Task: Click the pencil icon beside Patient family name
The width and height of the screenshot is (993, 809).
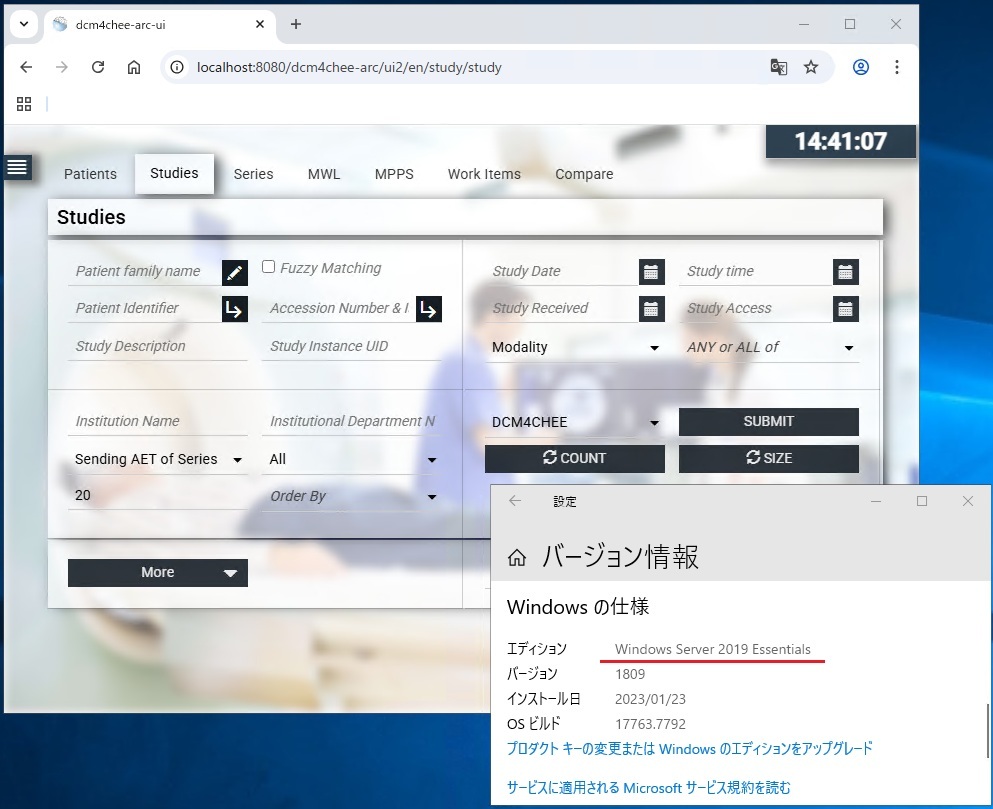Action: coord(234,272)
